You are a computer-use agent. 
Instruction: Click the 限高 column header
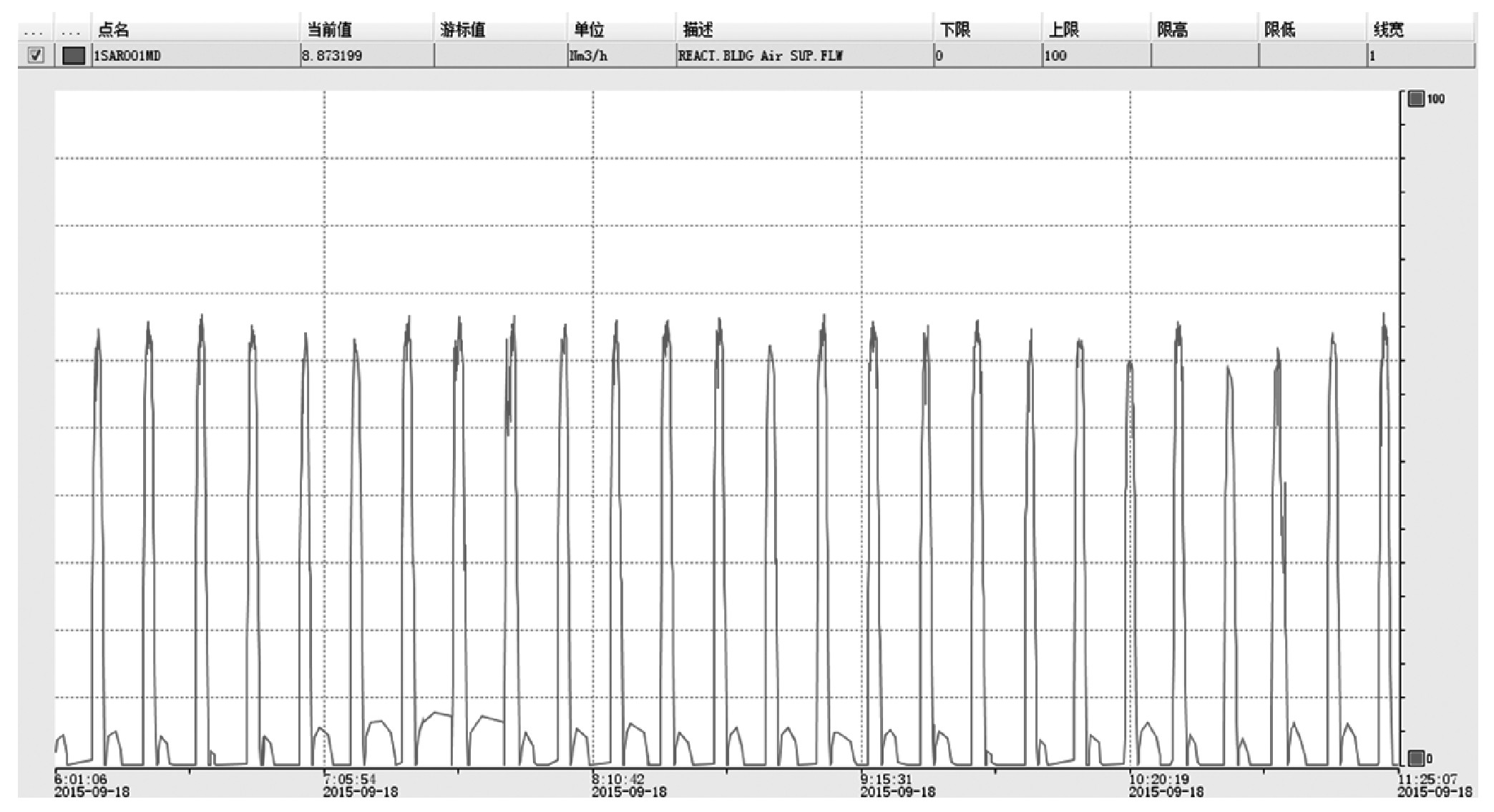point(1173,30)
